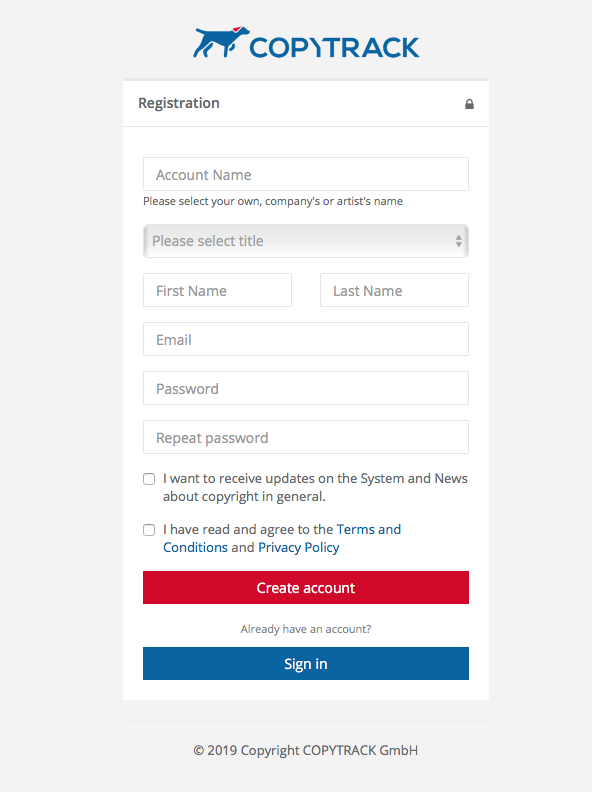Focus the Password field
Viewport: 592px width, 792px height.
coord(306,388)
